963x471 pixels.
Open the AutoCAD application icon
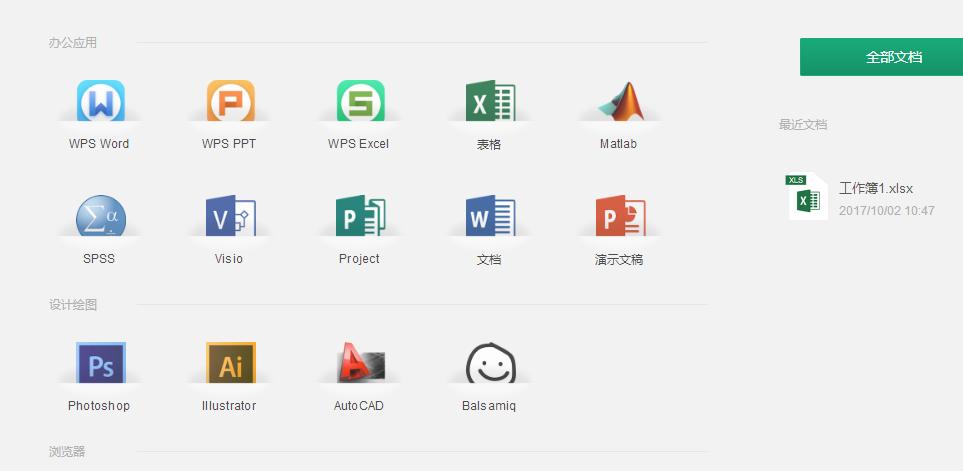point(361,362)
